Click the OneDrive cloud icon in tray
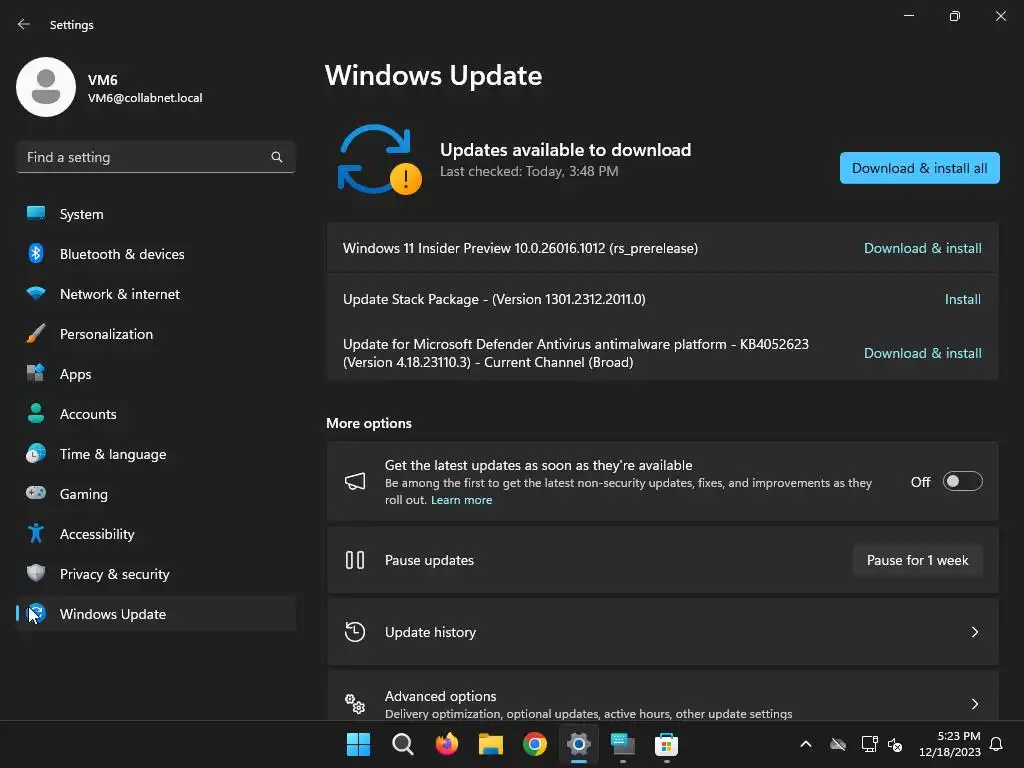 (x=838, y=744)
